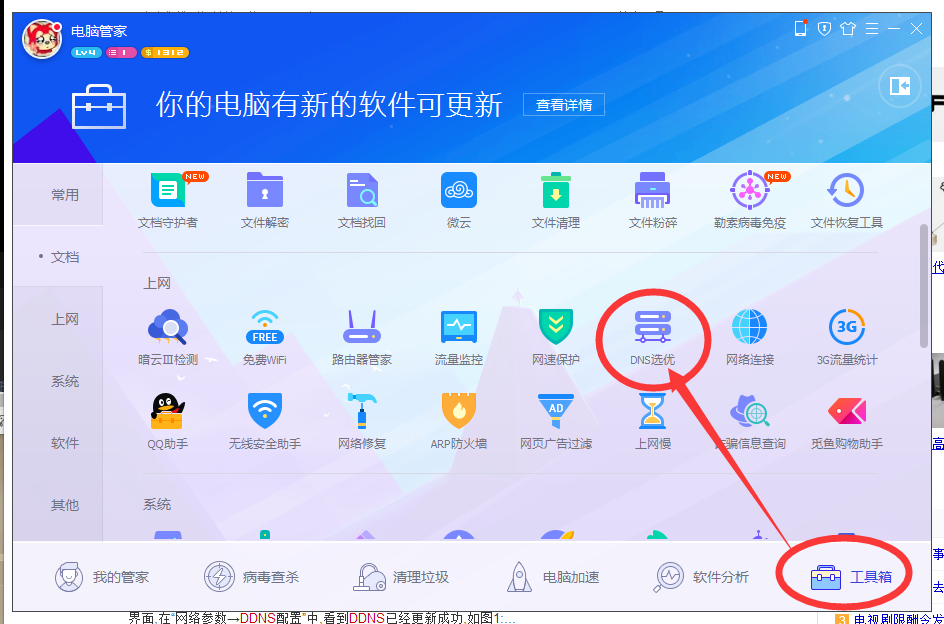
Task: Click the side panel toggle icon in banner
Action: click(900, 86)
